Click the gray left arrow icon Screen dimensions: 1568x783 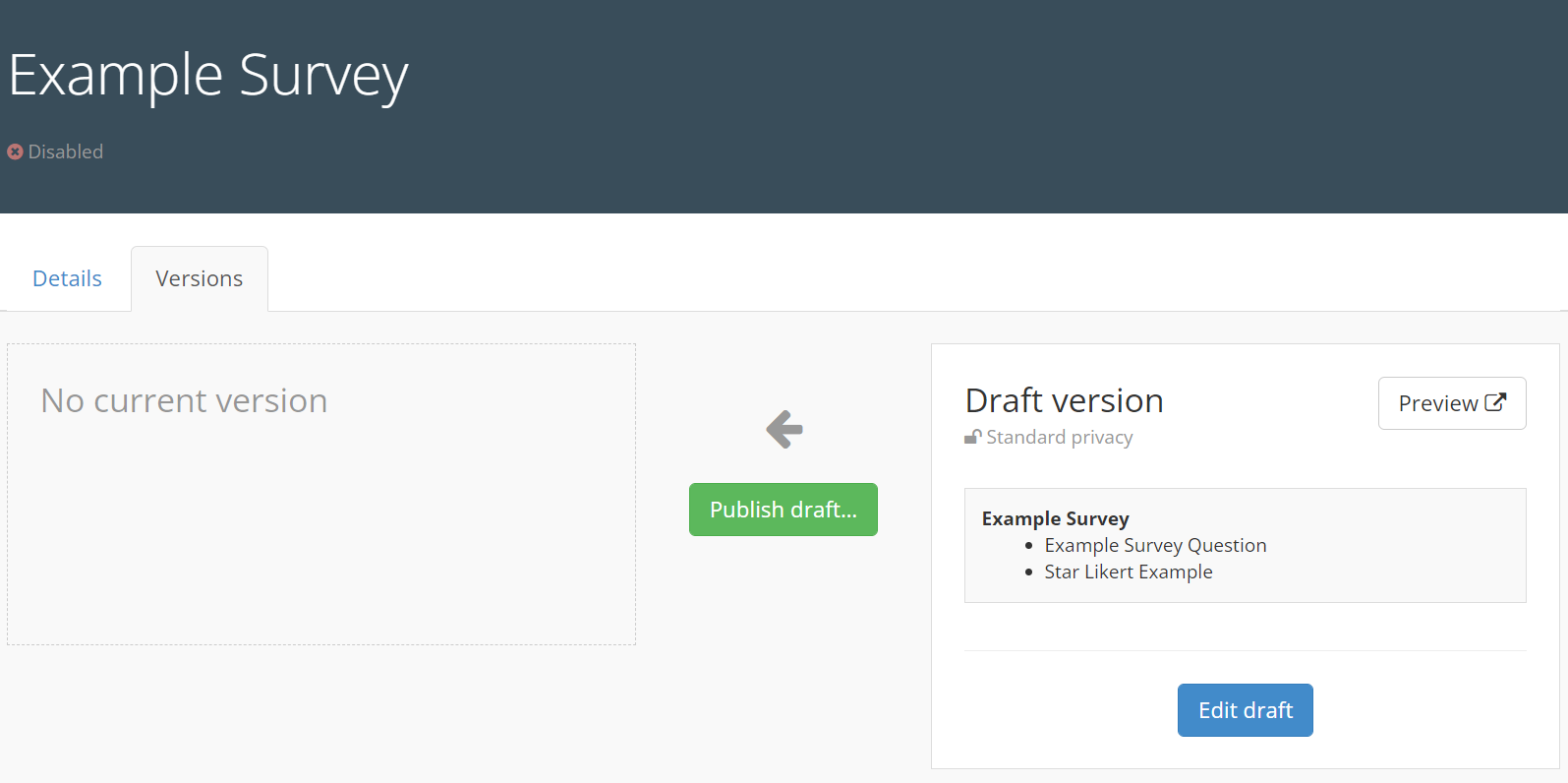tap(784, 429)
